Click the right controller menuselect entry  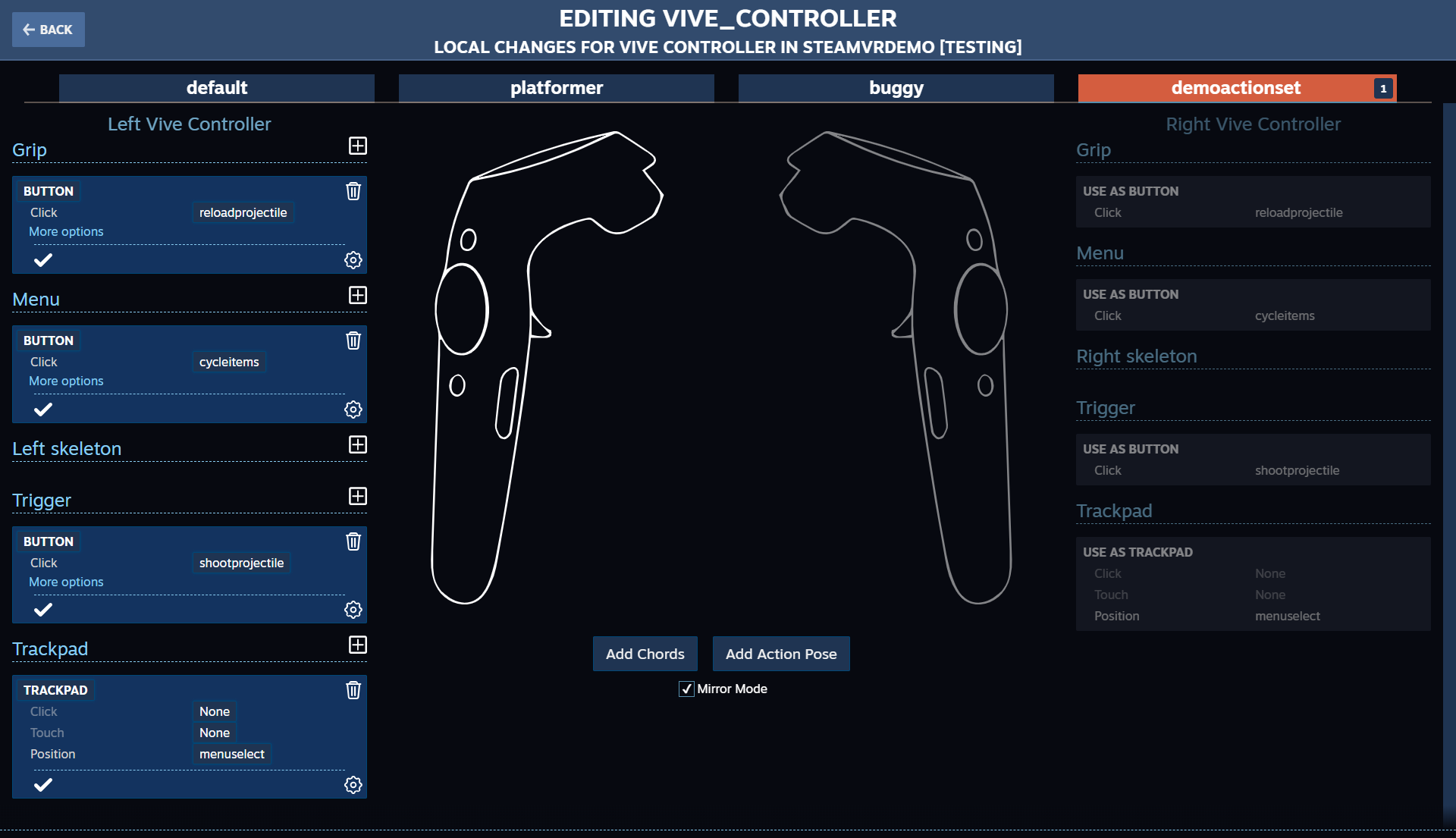pyautogui.click(x=1287, y=616)
